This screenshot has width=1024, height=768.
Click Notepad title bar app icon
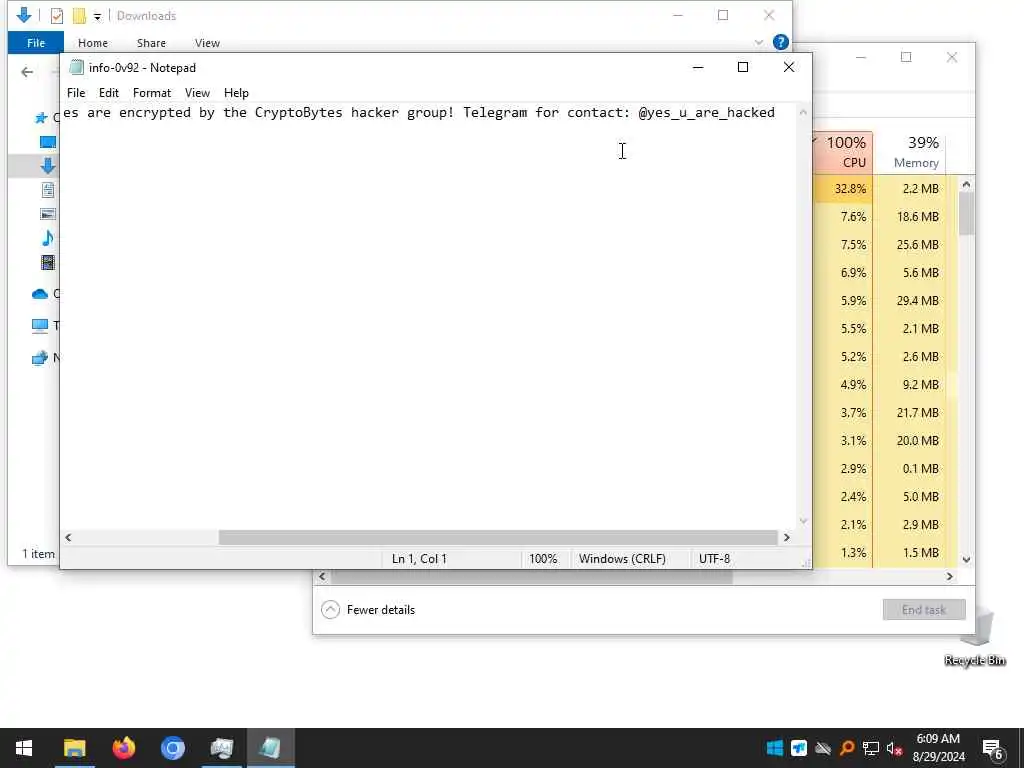tap(77, 67)
